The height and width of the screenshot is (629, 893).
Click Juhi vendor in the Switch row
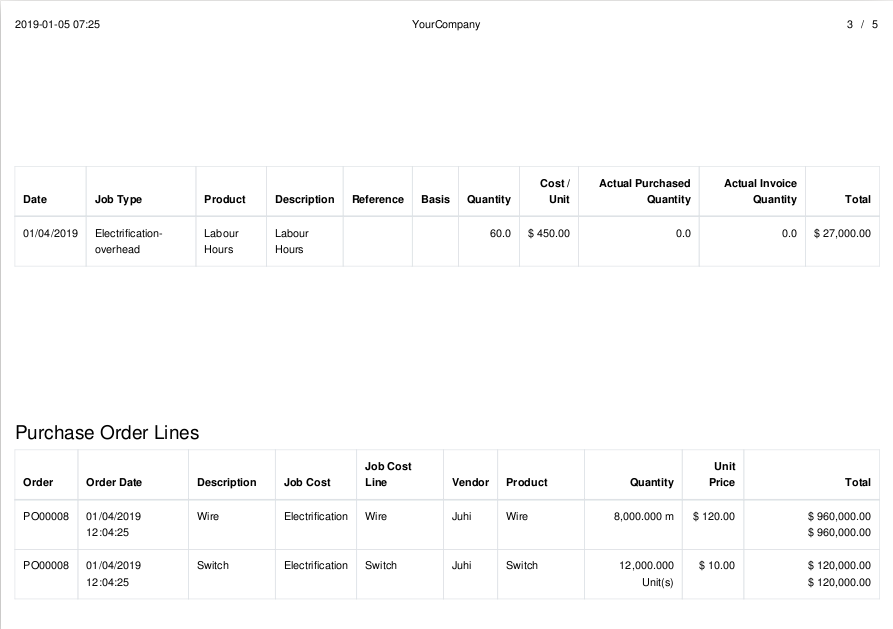(x=461, y=565)
